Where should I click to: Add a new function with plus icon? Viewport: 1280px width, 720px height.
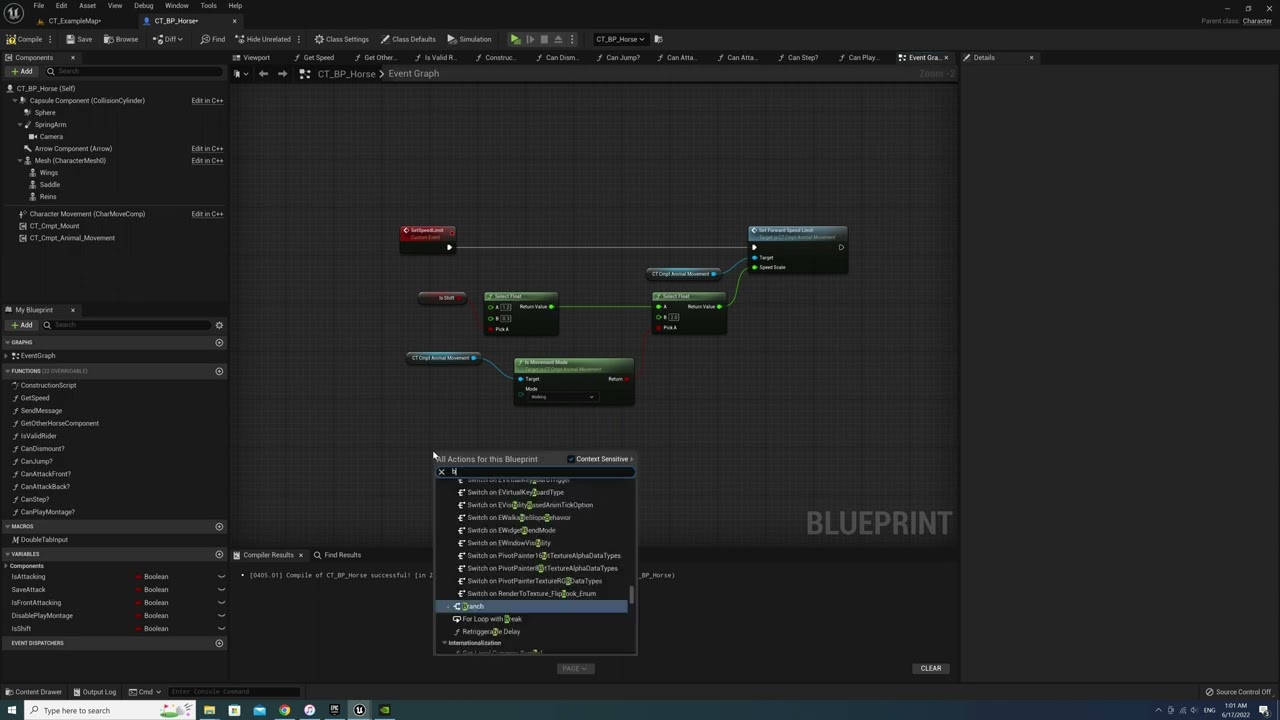click(219, 371)
